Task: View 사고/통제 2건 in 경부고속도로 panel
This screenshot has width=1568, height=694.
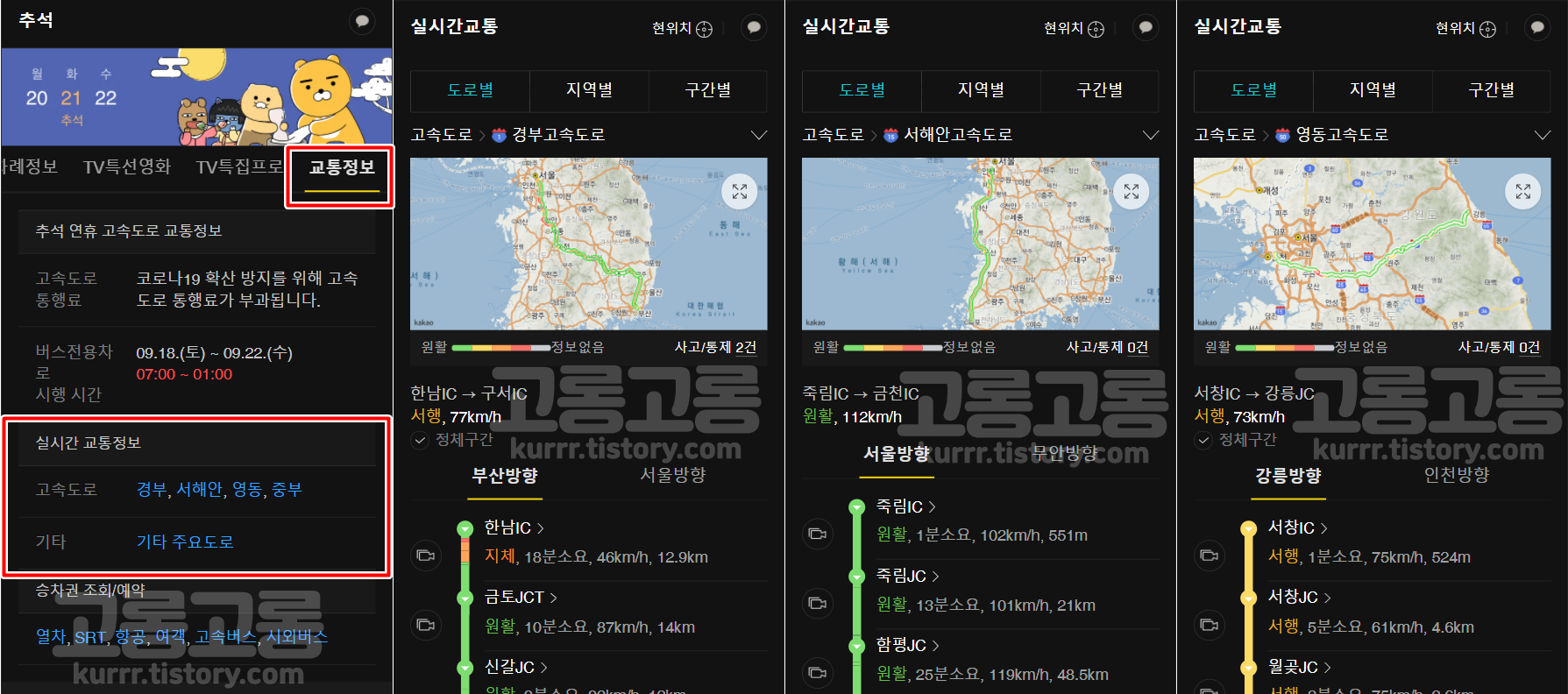Action: 715,347
